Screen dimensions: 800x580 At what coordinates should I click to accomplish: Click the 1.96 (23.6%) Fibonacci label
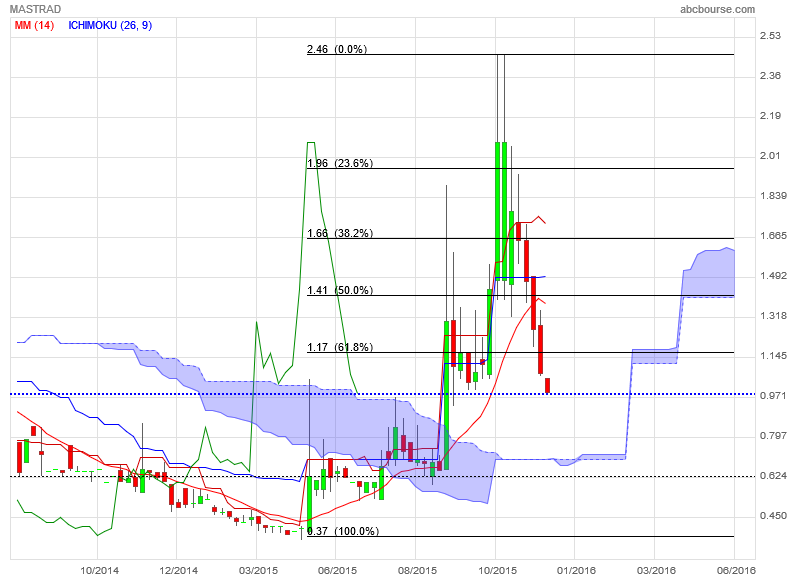340,163
